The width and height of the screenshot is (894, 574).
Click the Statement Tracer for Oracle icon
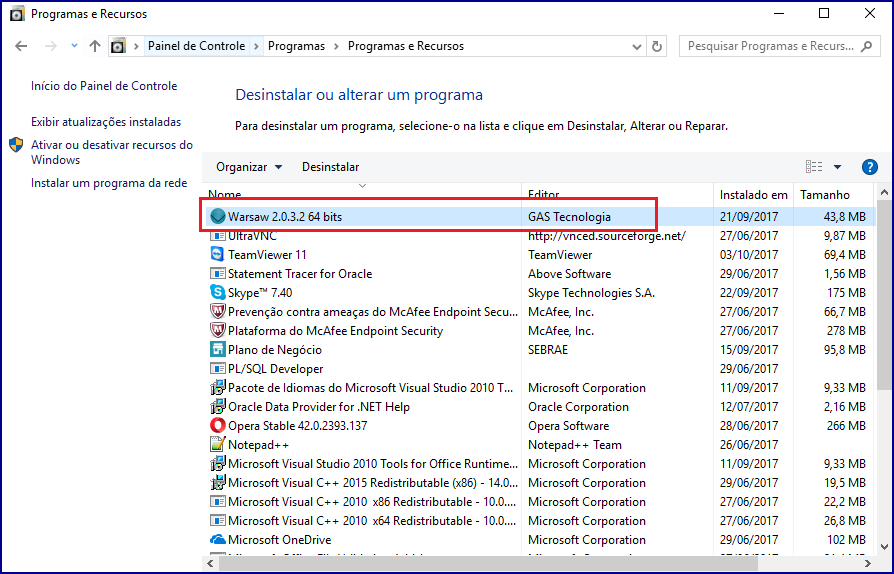(x=218, y=274)
